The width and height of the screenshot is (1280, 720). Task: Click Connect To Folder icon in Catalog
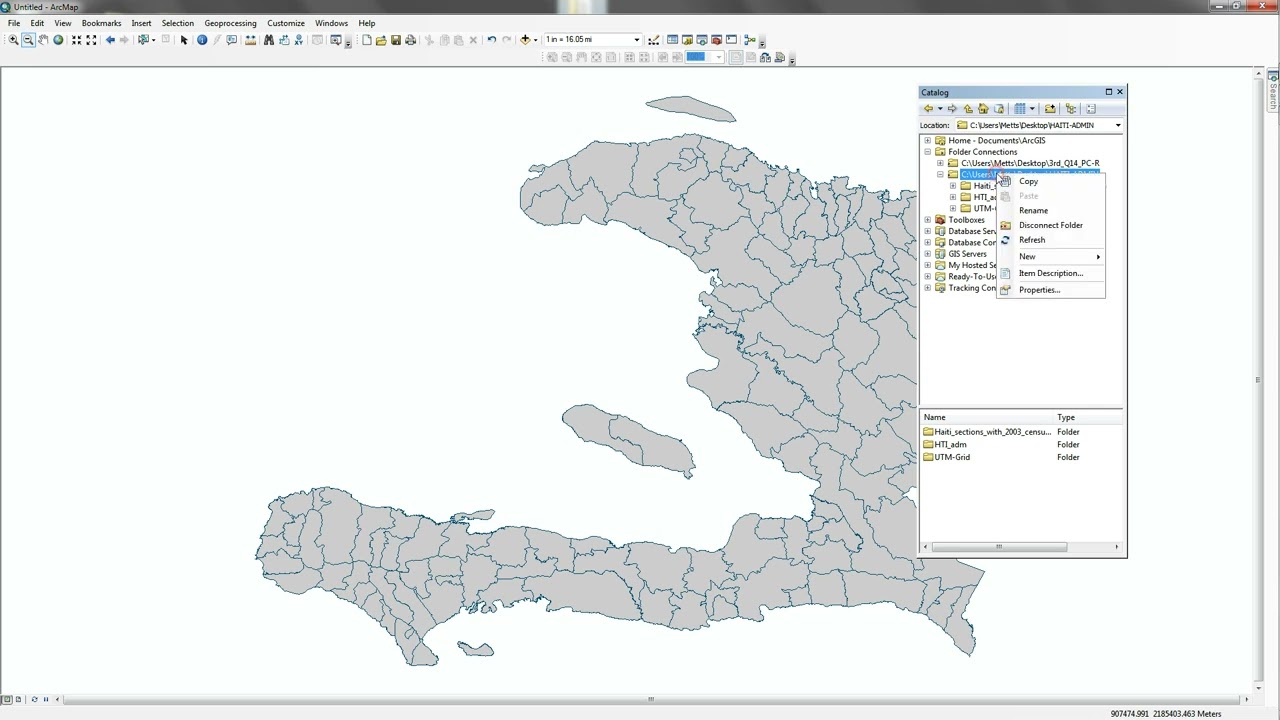1050,109
